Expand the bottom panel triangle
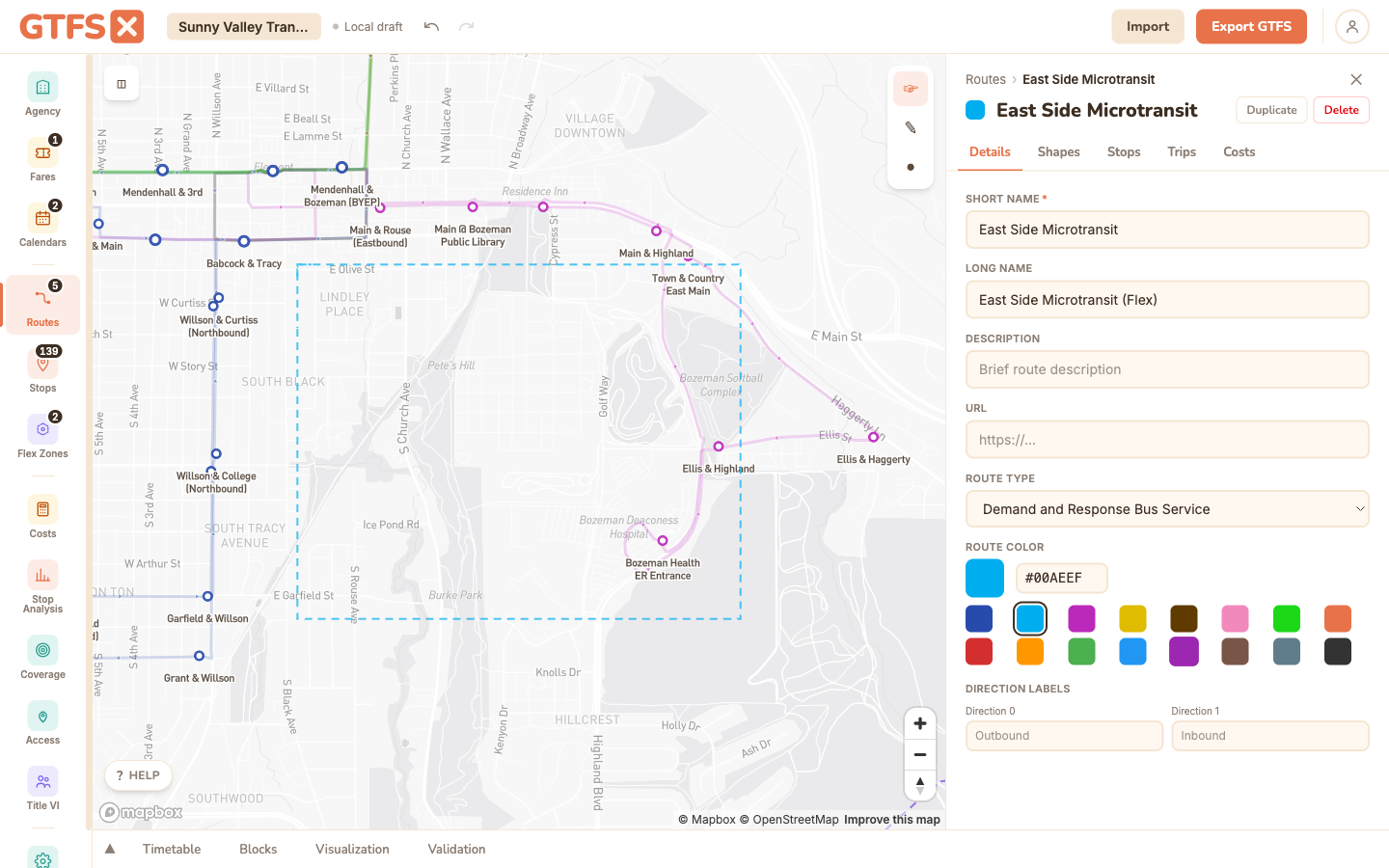The width and height of the screenshot is (1389, 868). 110,849
